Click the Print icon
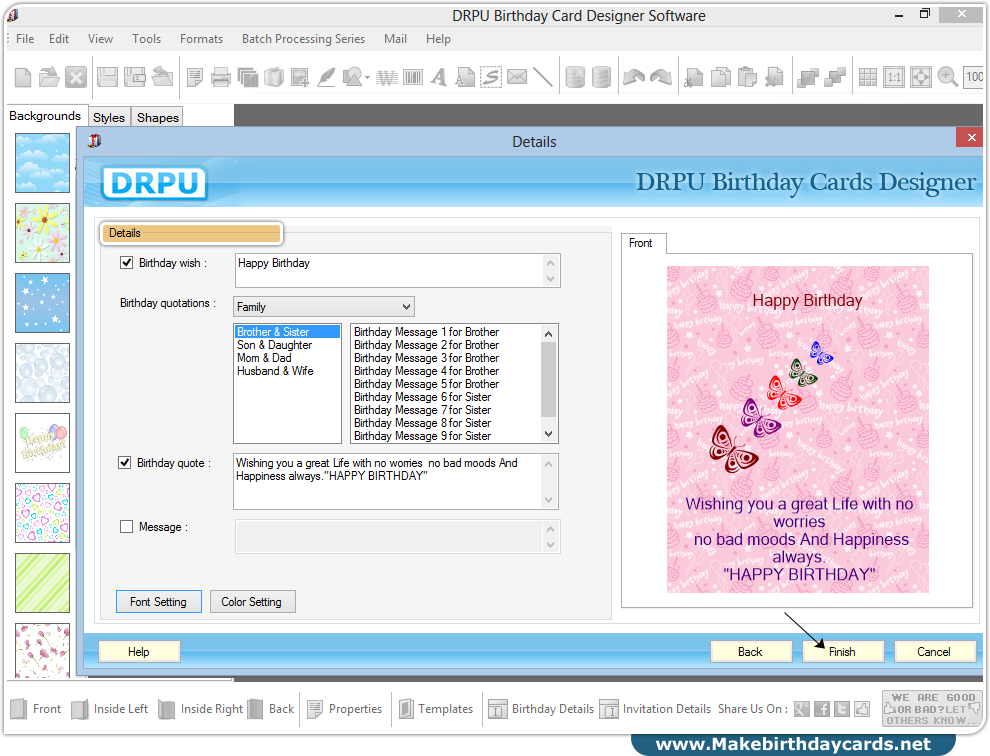The height and width of the screenshot is (756, 990). coord(221,77)
